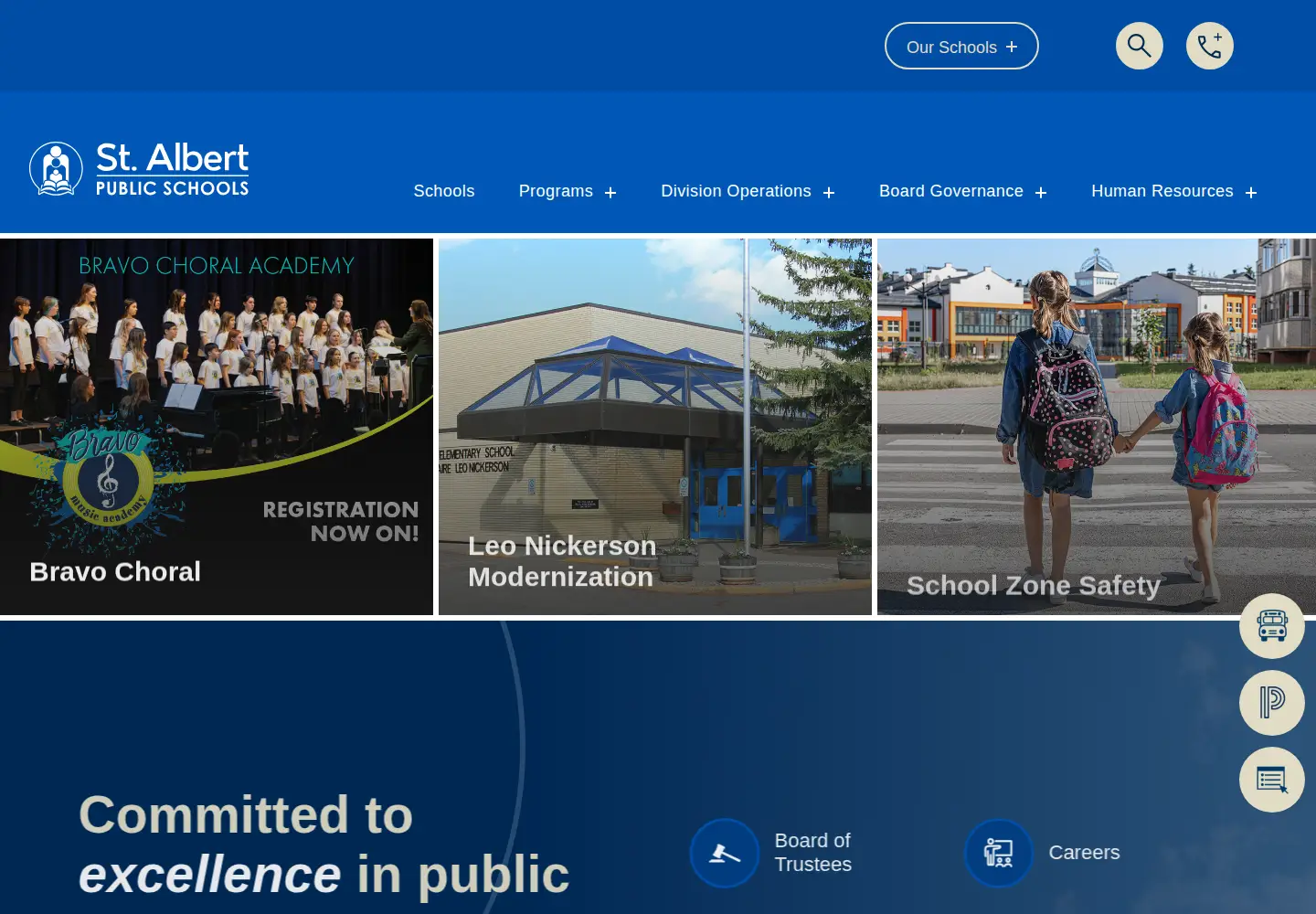Open the Bravo Choral feature card
Viewport: 1316px width, 914px height.
point(217,427)
